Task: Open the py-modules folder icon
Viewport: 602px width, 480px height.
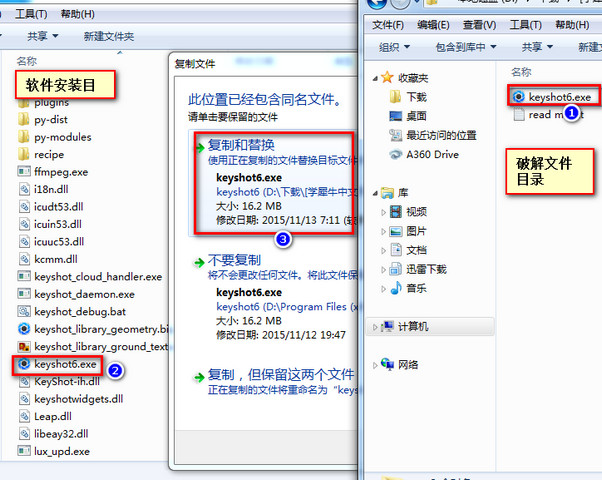Action: [x=24, y=137]
